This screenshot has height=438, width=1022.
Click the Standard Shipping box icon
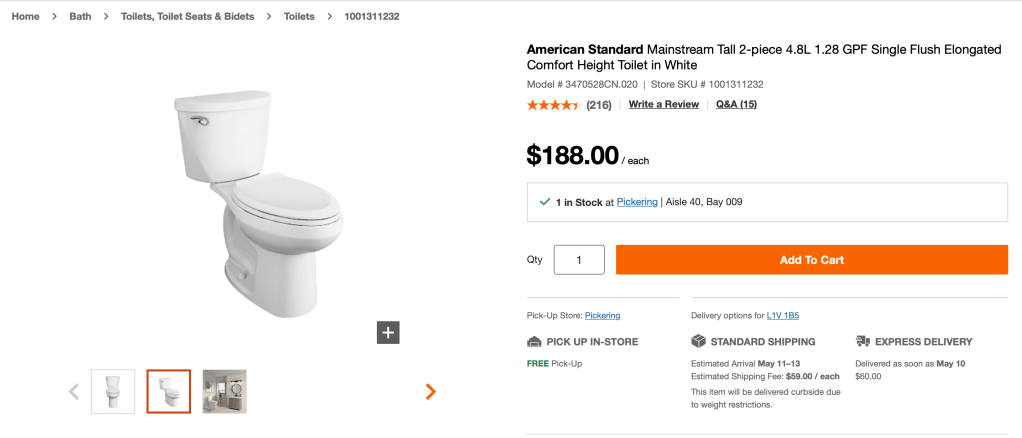[698, 342]
